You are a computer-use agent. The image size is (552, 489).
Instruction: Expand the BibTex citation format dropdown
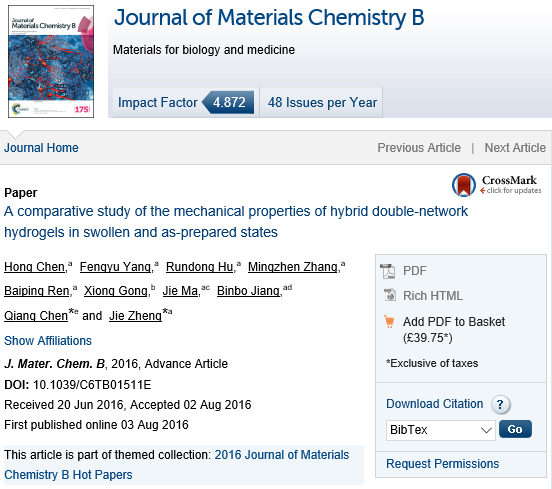click(x=440, y=430)
